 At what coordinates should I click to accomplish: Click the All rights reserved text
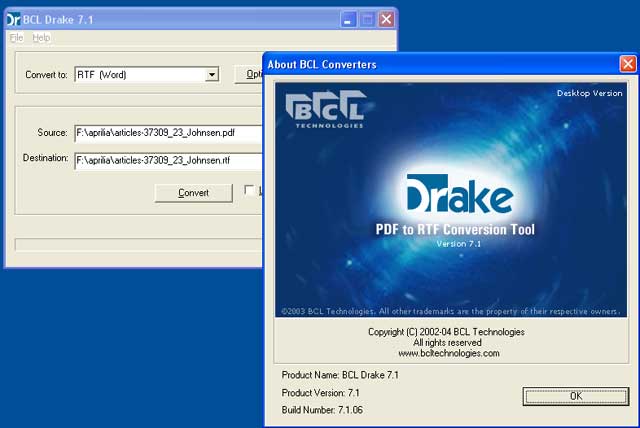447,343
